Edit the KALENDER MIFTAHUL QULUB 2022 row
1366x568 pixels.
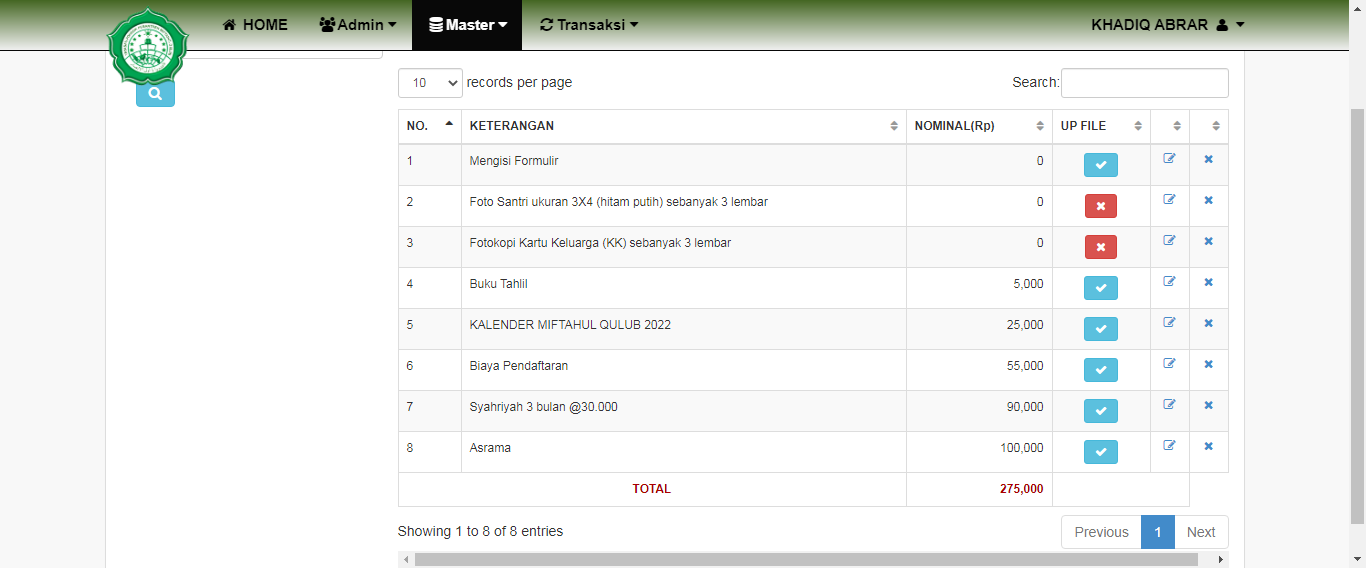pos(1169,323)
